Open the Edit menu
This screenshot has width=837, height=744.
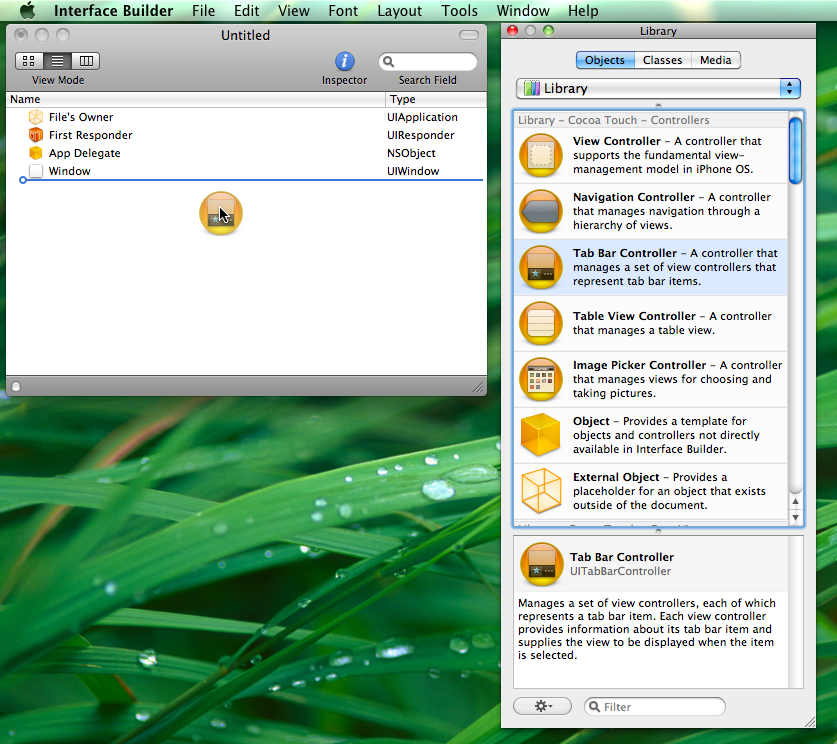(246, 11)
